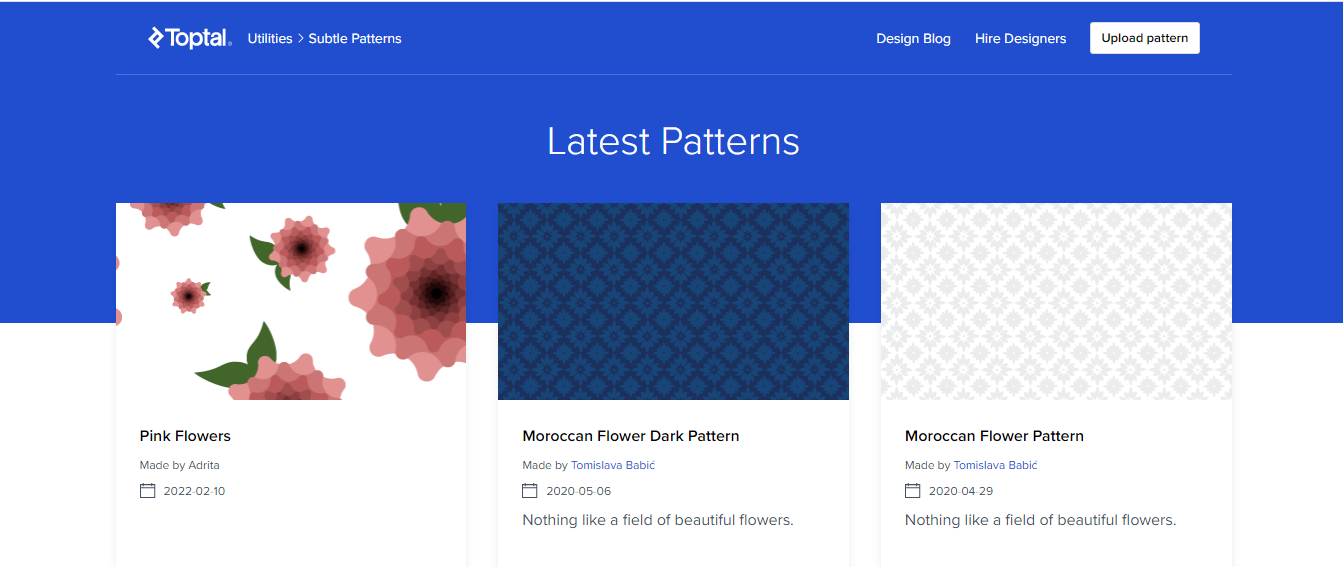Visit Tomislava Babić link under Moroccan Flower Dark Pattern
The image size is (1343, 567).
(x=613, y=465)
